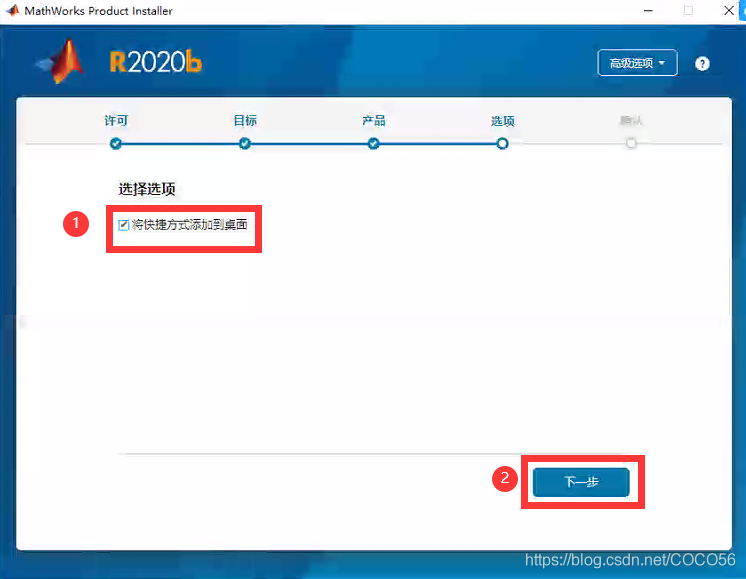
Task: Minimize the installer window
Action: [x=648, y=10]
